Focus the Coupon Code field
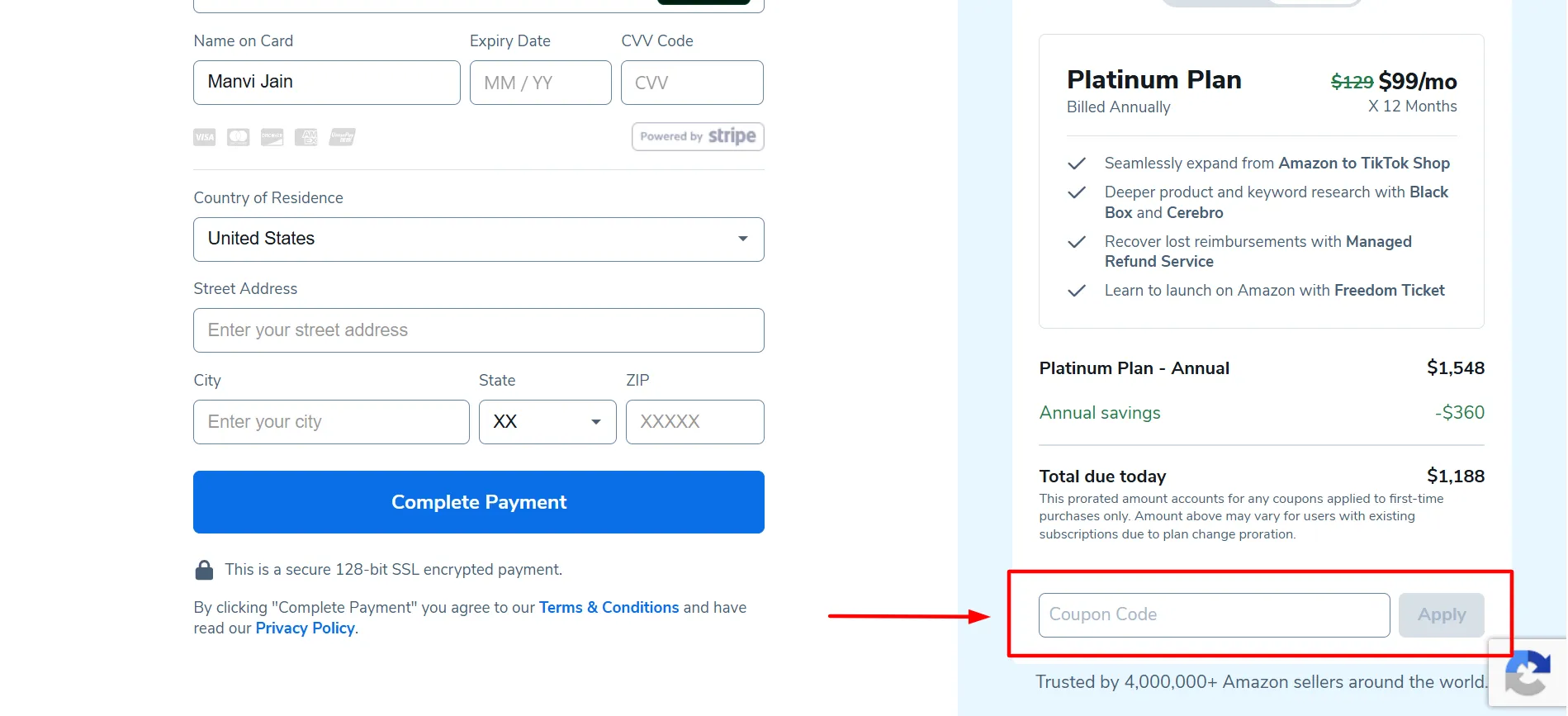 pos(1215,615)
